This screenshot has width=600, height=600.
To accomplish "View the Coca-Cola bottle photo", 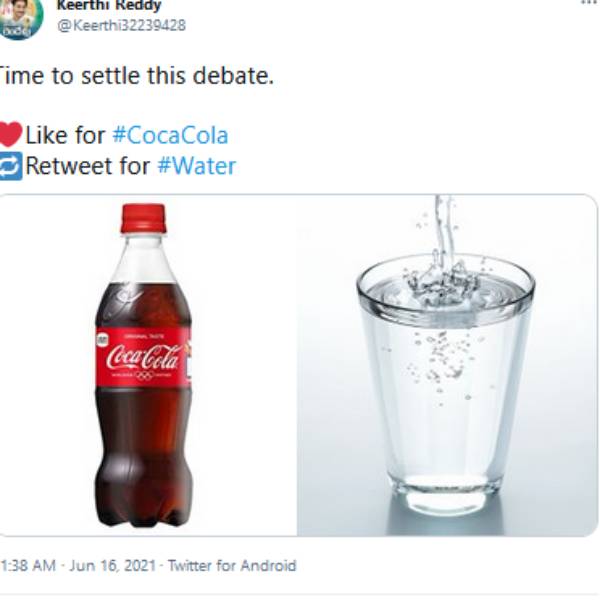I will pos(148,365).
